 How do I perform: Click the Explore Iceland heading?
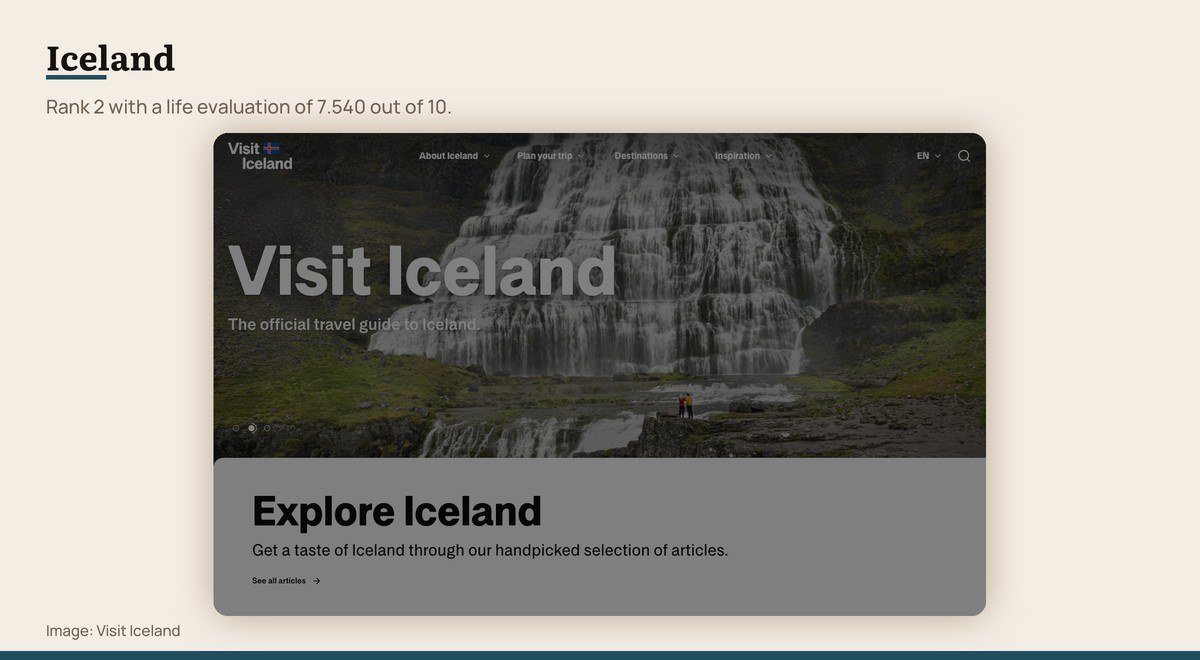397,511
